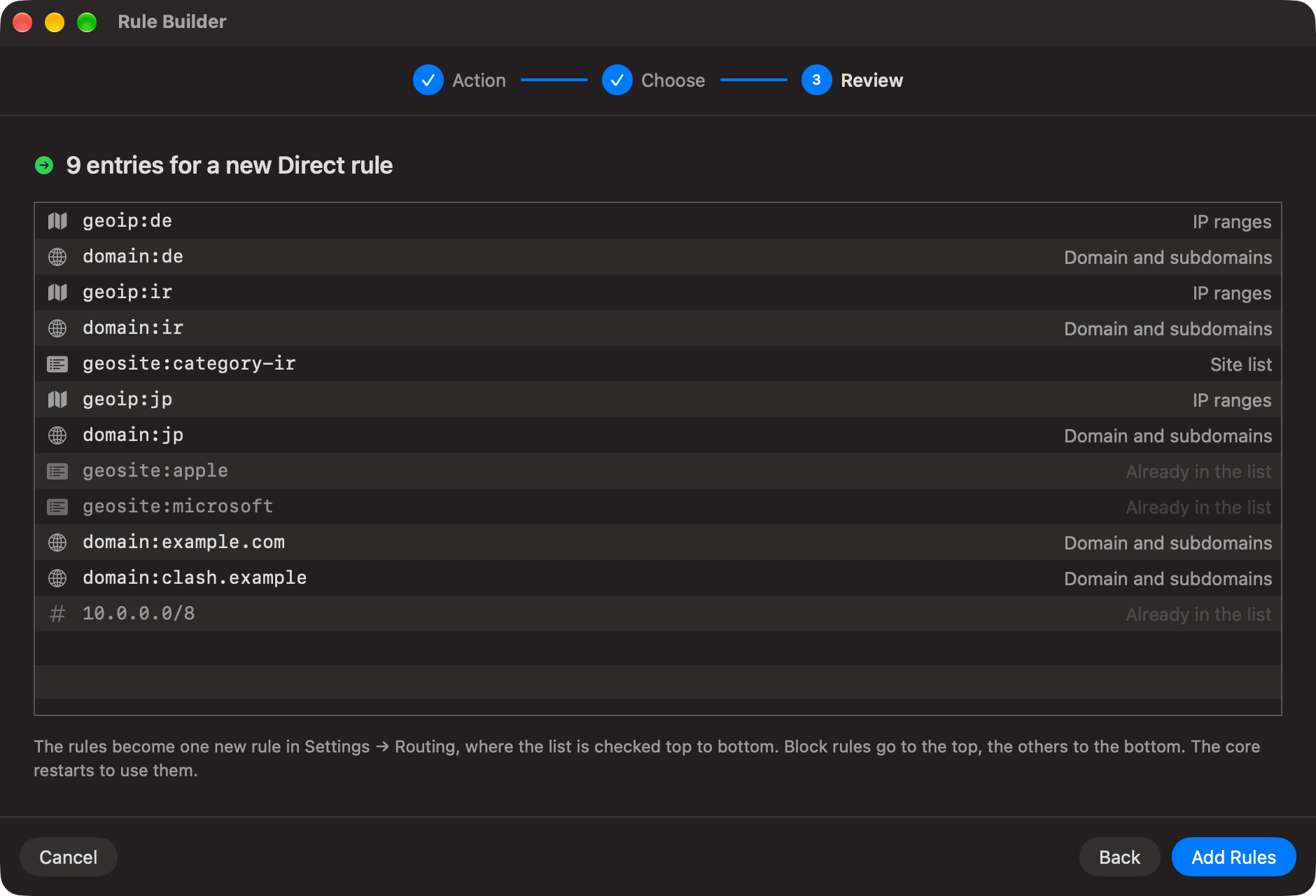Select the domain:clash.example entry text
Image resolution: width=1316 pixels, height=896 pixels.
(195, 578)
